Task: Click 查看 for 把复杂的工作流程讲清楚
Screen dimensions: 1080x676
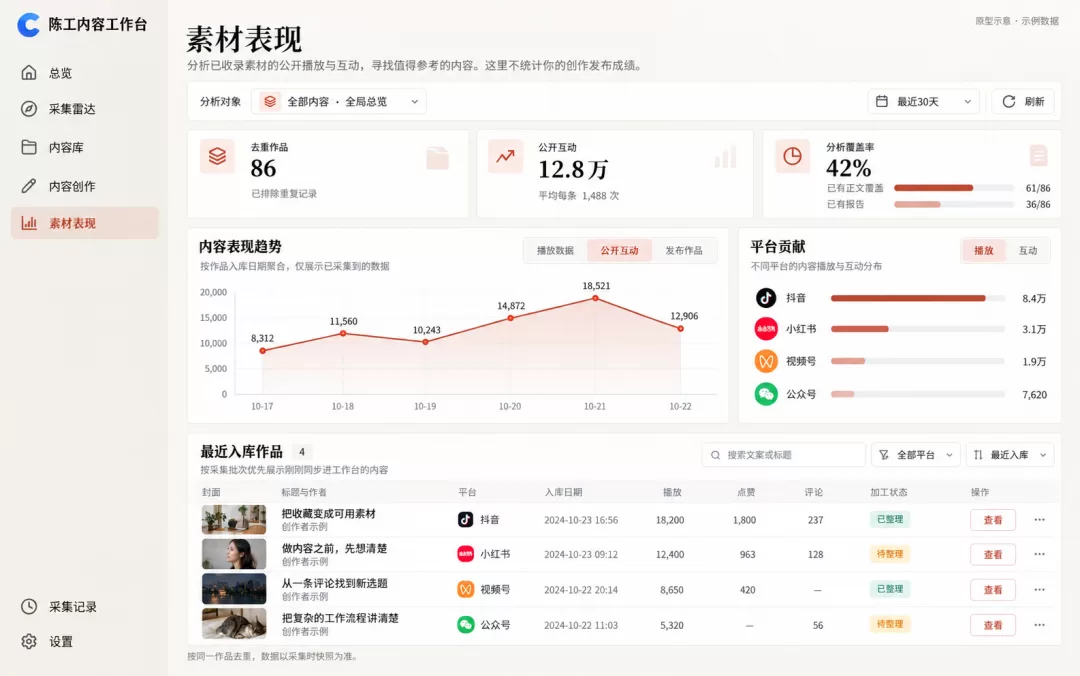Action: tap(993, 625)
